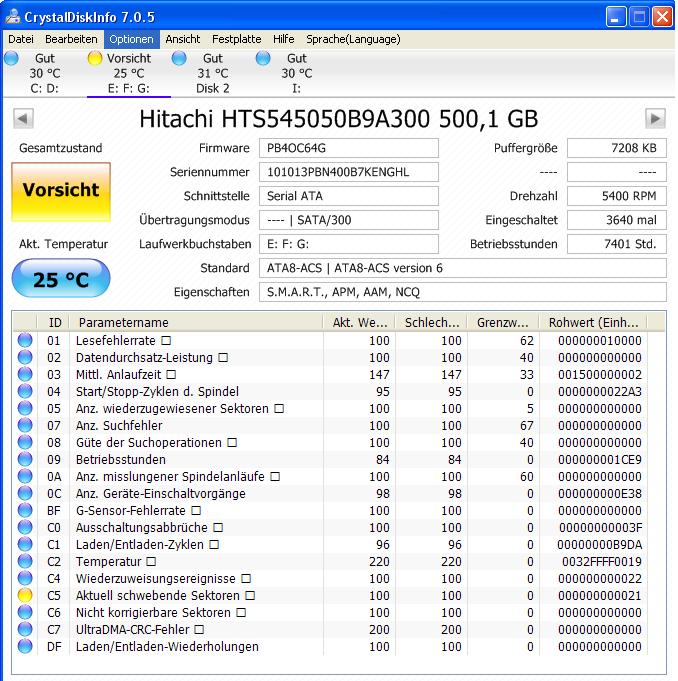Click the status icon for Mittl. Anlaufzeit
The width and height of the screenshot is (678, 681).
[25, 374]
